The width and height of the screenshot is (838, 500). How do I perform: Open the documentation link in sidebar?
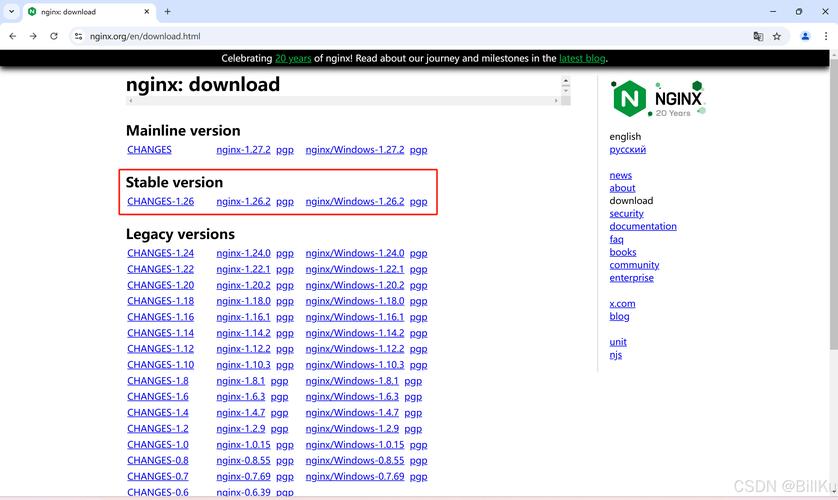click(x=642, y=226)
